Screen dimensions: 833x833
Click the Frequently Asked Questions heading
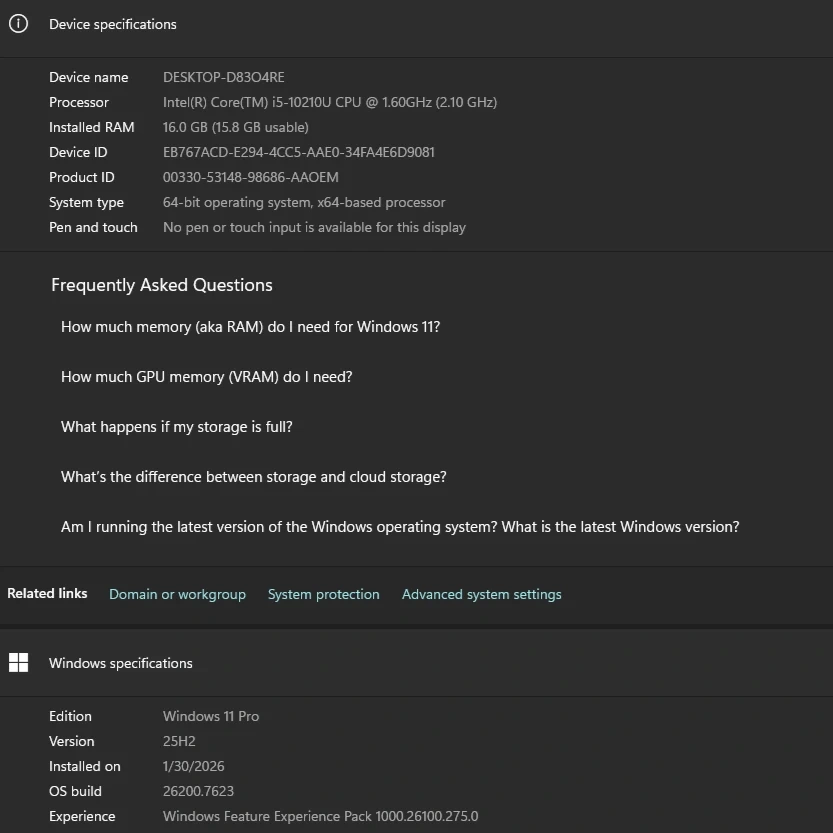(161, 285)
